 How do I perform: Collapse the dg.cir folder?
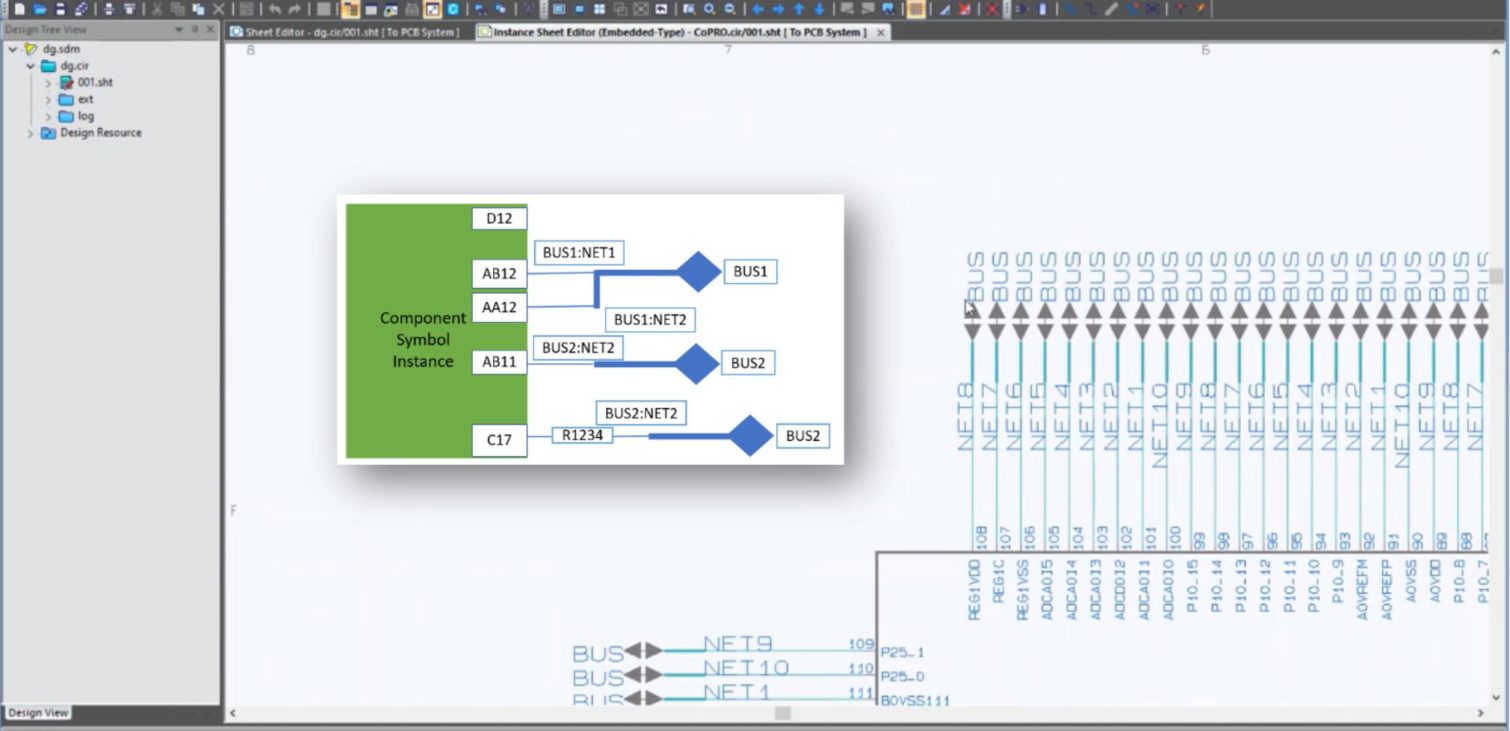[30, 65]
